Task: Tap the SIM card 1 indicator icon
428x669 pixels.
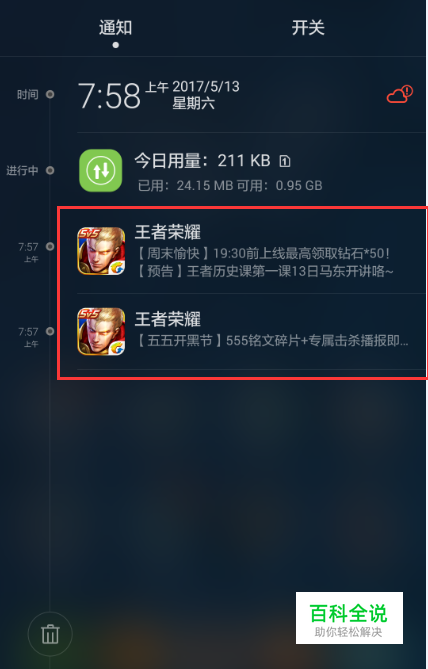Action: [285, 161]
